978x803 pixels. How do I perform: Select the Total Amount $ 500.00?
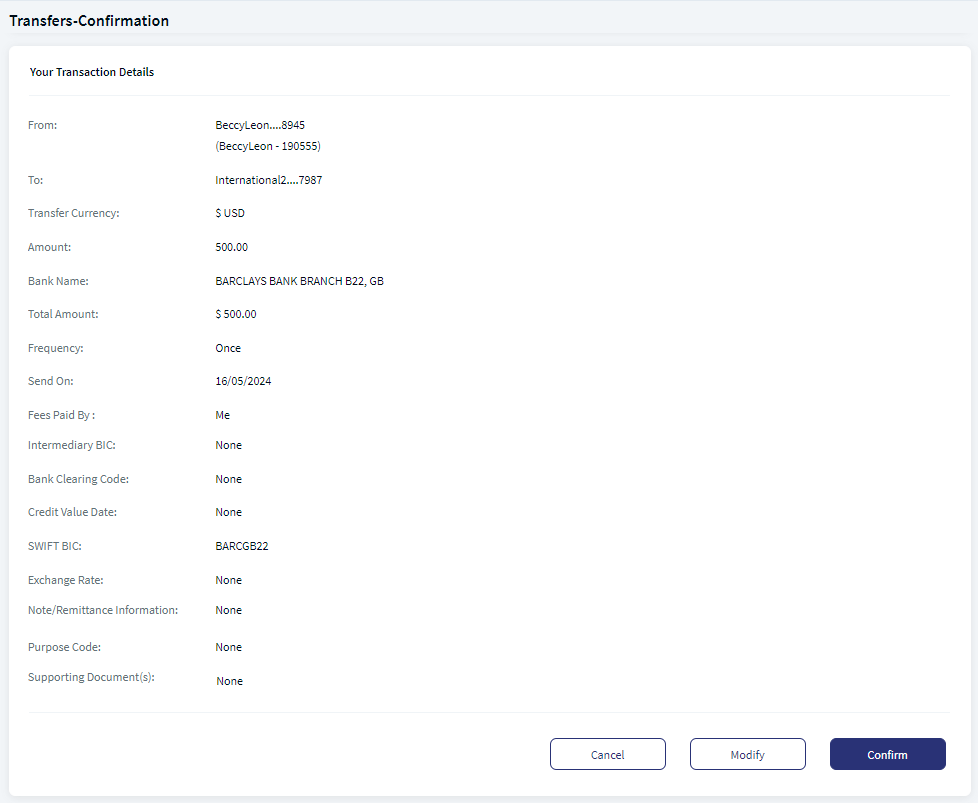coord(236,314)
